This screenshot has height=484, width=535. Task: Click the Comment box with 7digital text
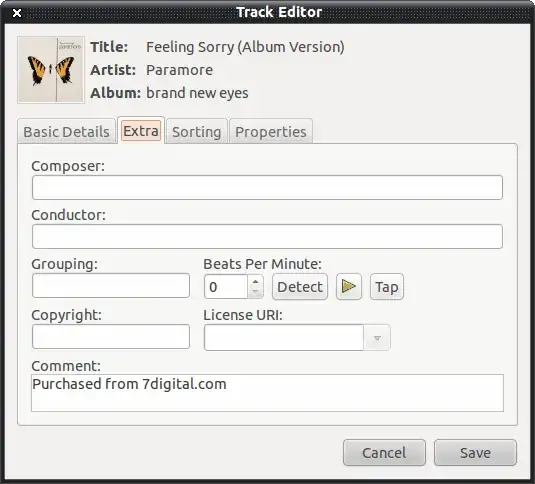(x=267, y=393)
